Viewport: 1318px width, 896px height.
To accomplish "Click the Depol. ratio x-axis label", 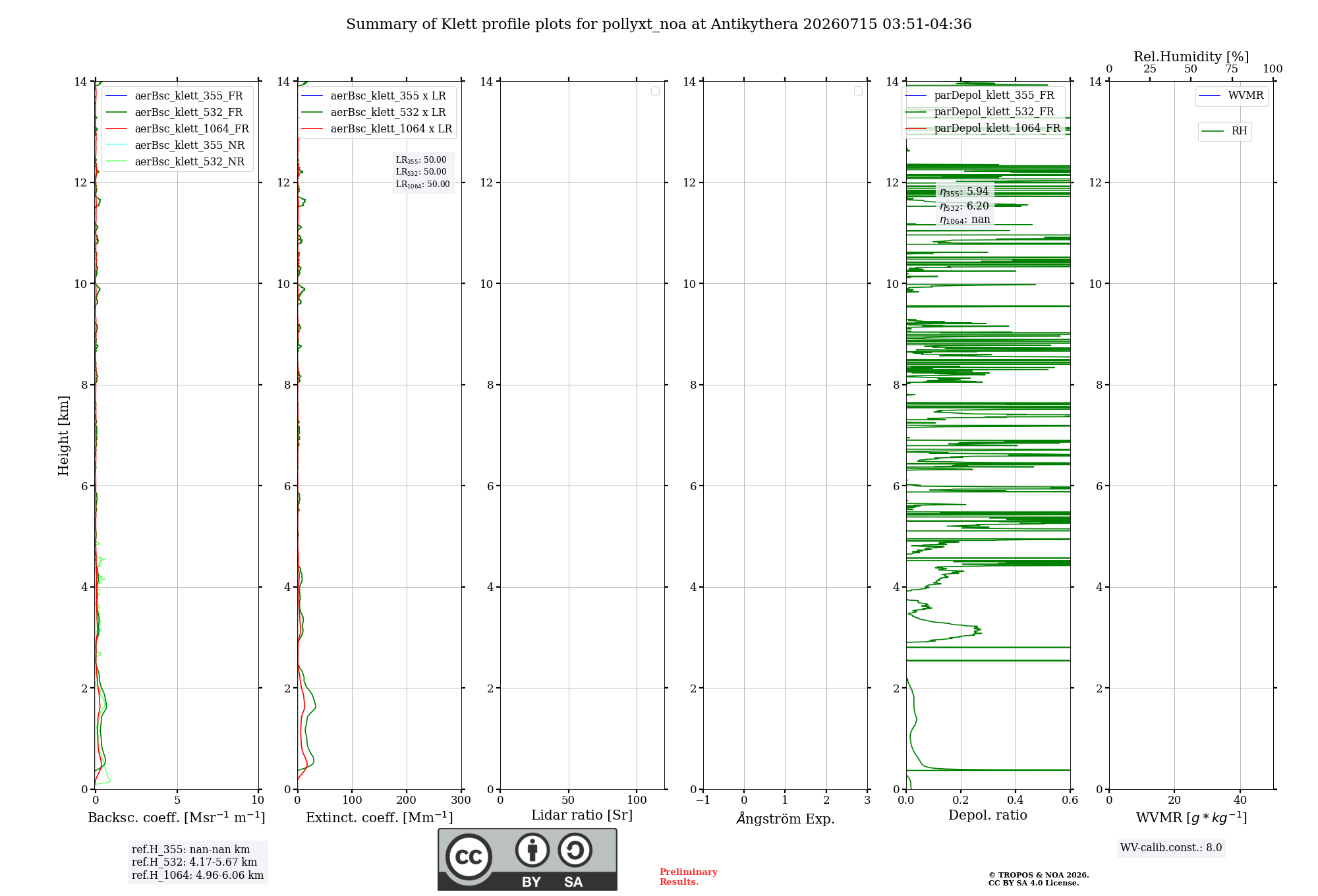I will click(x=987, y=815).
